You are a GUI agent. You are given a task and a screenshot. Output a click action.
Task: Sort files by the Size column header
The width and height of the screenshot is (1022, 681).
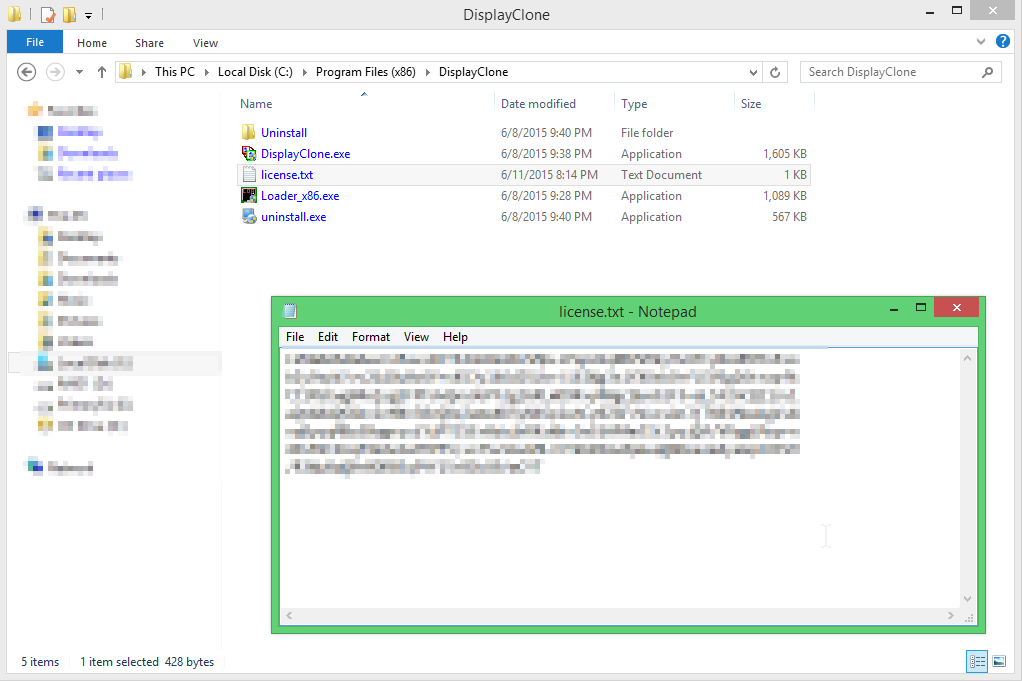coord(751,104)
